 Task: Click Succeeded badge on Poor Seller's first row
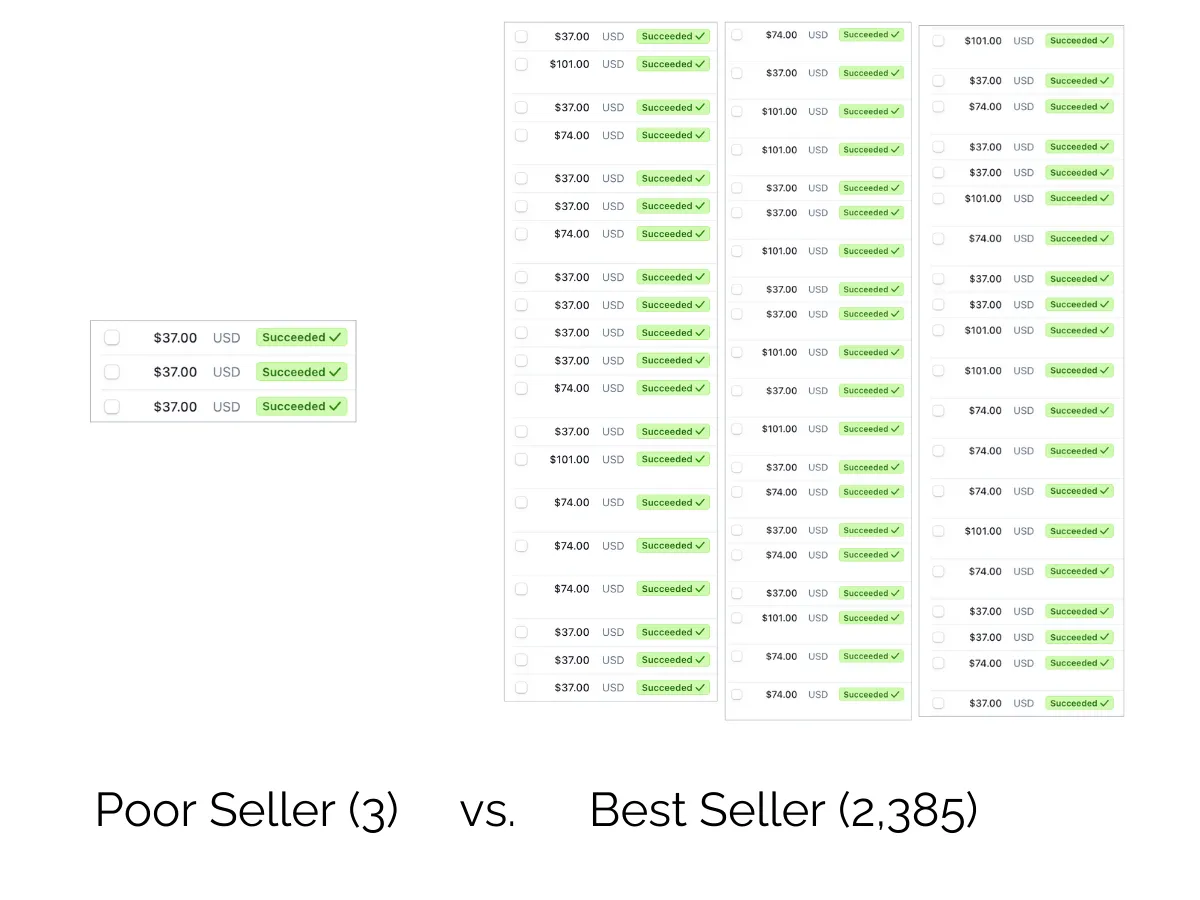click(302, 338)
